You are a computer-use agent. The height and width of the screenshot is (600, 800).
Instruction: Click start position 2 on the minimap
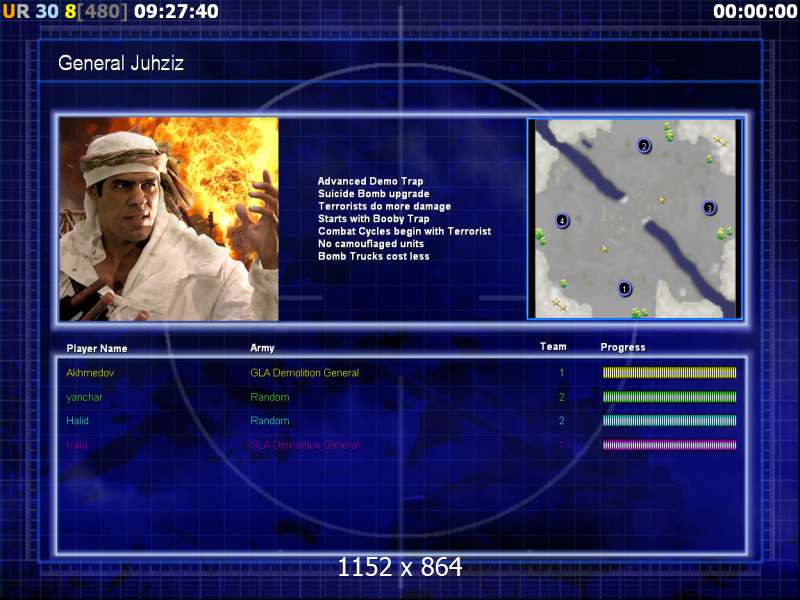[643, 146]
